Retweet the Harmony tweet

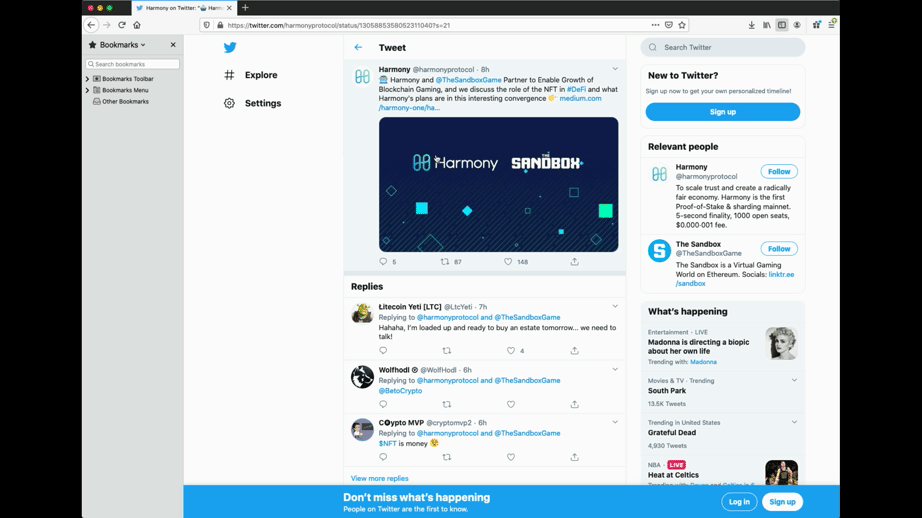click(x=445, y=262)
